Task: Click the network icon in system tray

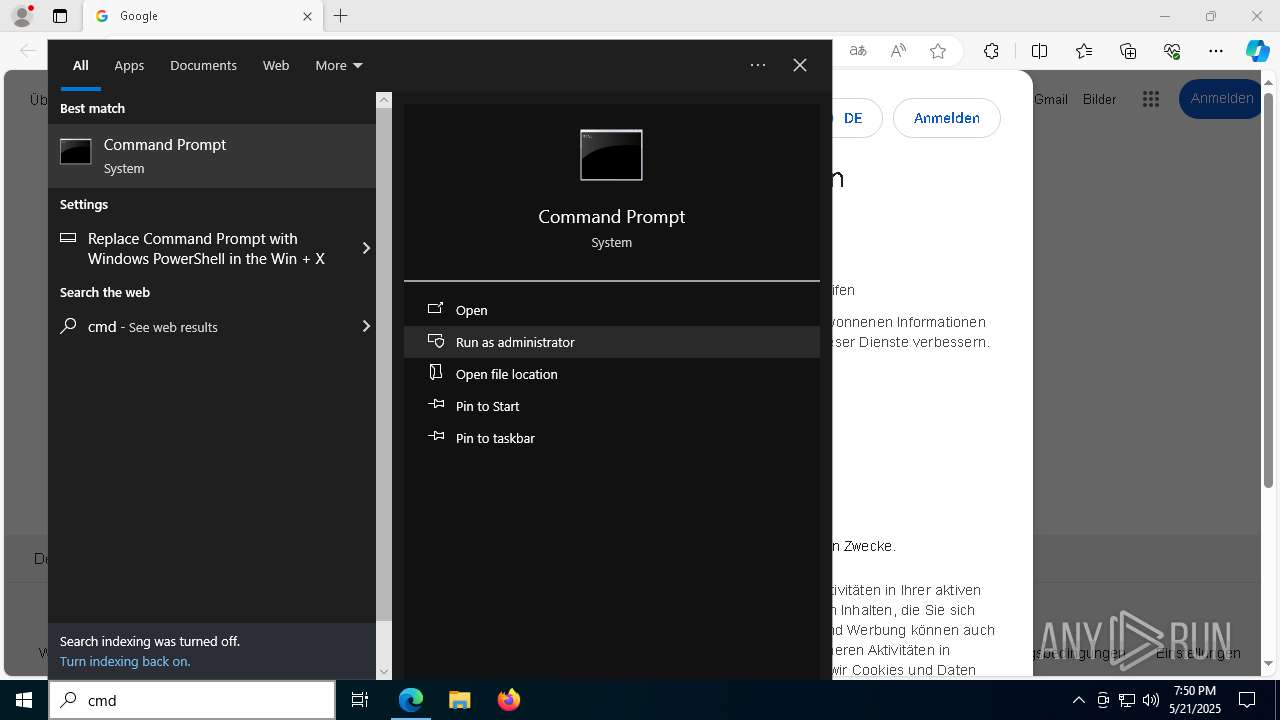Action: [x=1127, y=700]
